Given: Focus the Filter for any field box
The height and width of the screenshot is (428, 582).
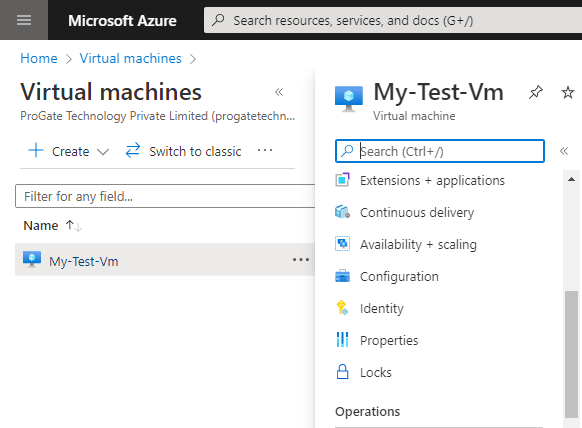Looking at the screenshot, I should (165, 196).
